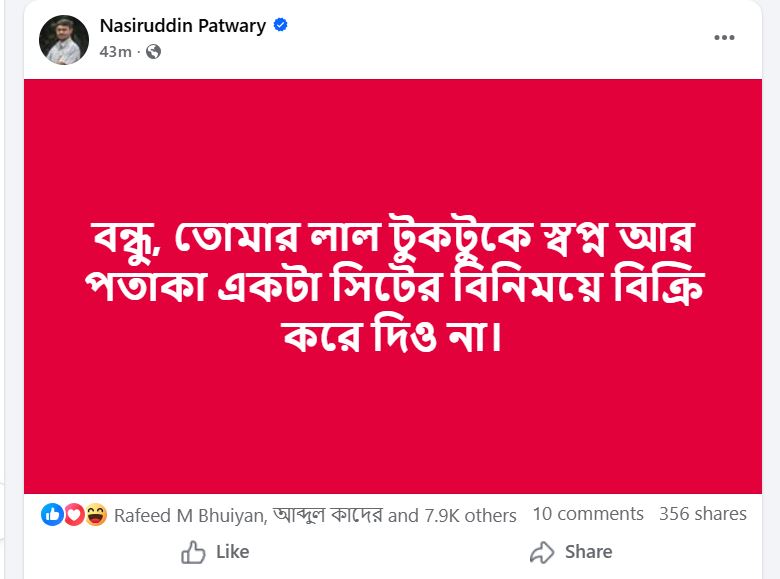View the 10 comments
Screen dimensions: 780x579
pos(588,514)
